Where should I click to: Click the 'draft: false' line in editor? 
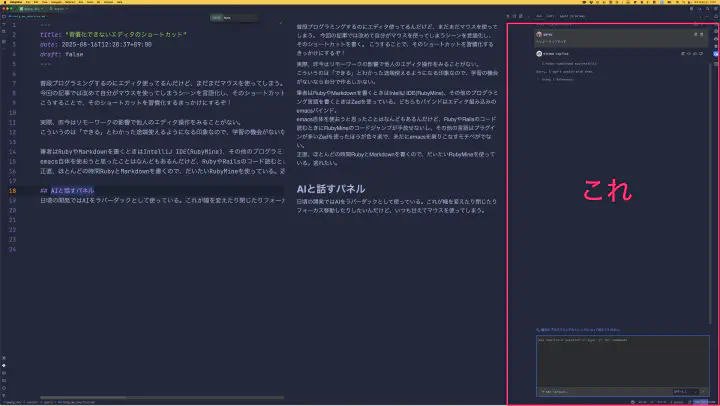(x=62, y=54)
